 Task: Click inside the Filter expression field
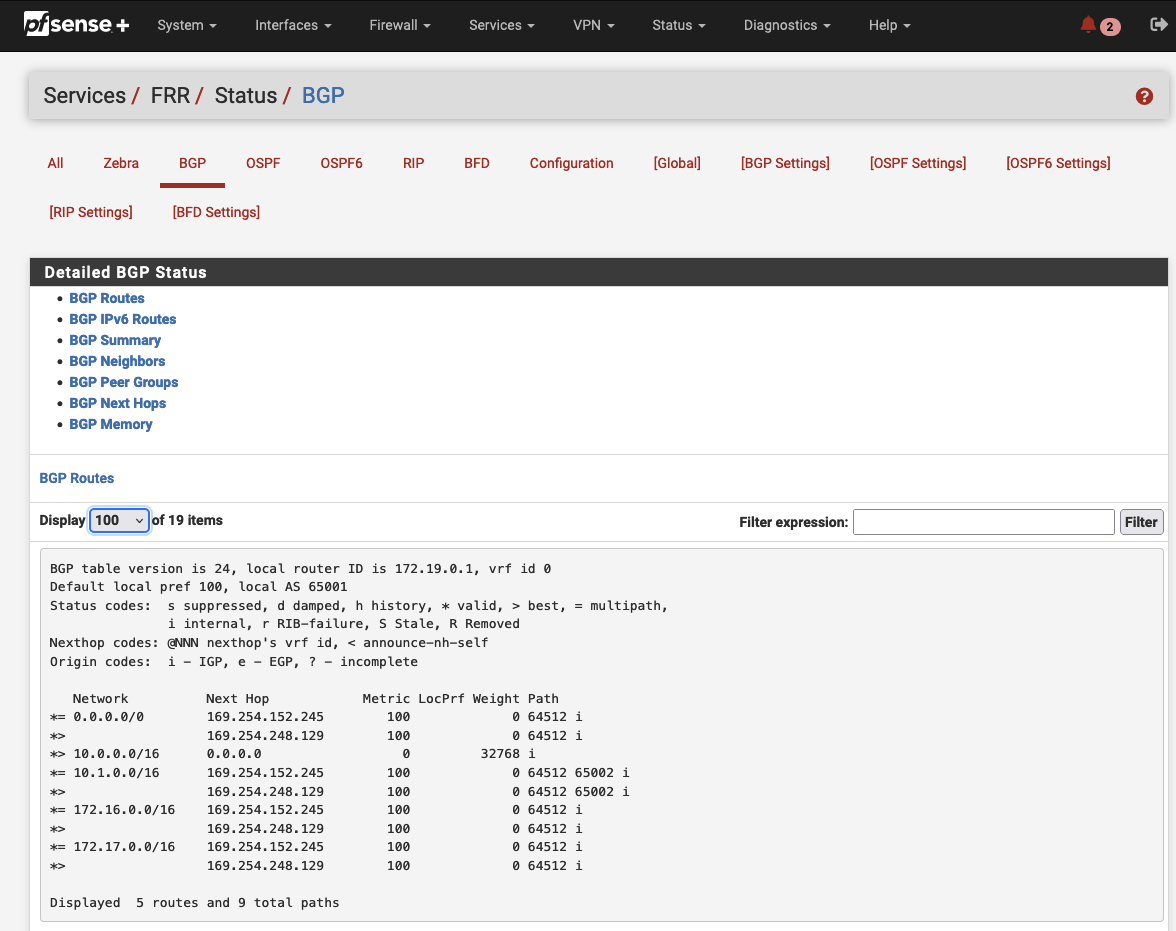[983, 521]
